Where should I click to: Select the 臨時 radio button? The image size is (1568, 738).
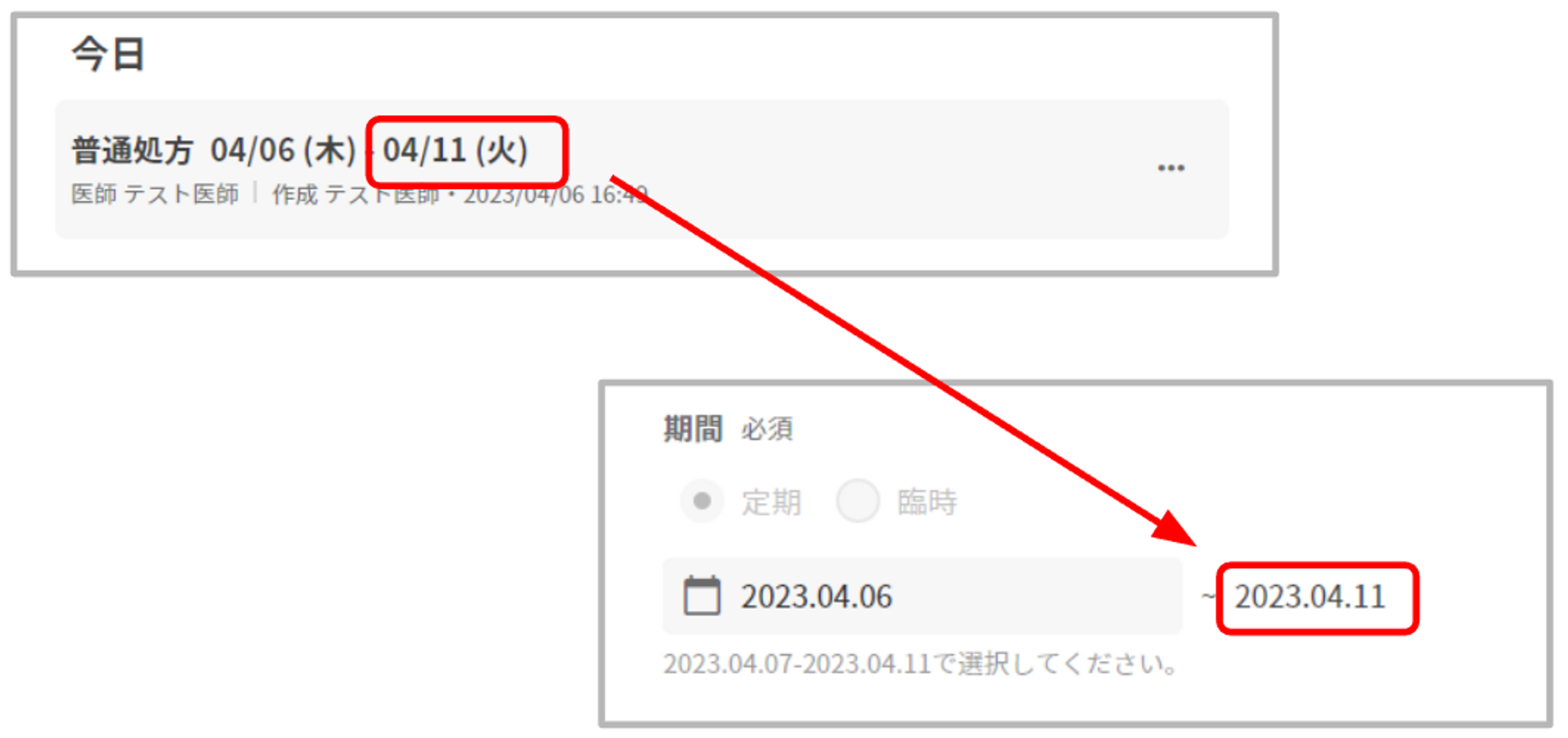[x=858, y=500]
